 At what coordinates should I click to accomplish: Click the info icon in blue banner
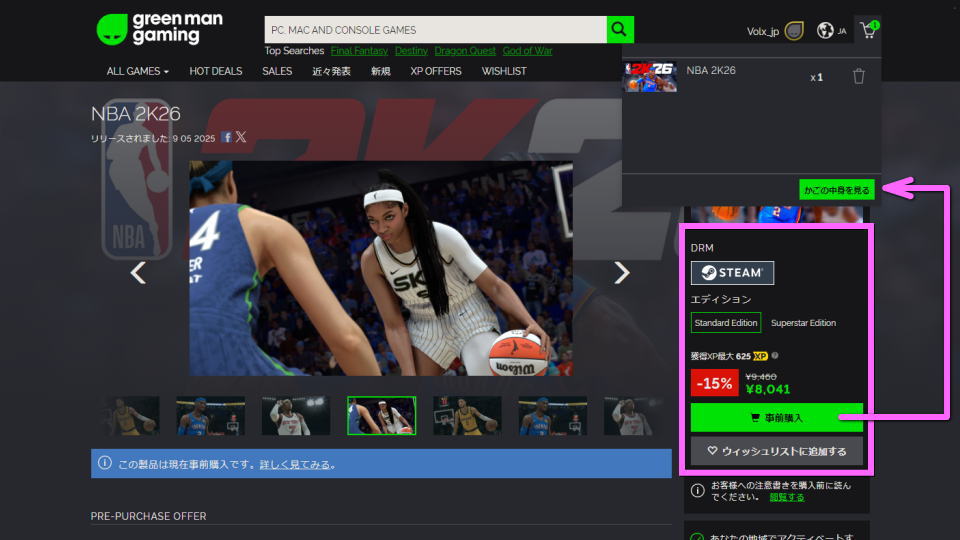click(105, 463)
